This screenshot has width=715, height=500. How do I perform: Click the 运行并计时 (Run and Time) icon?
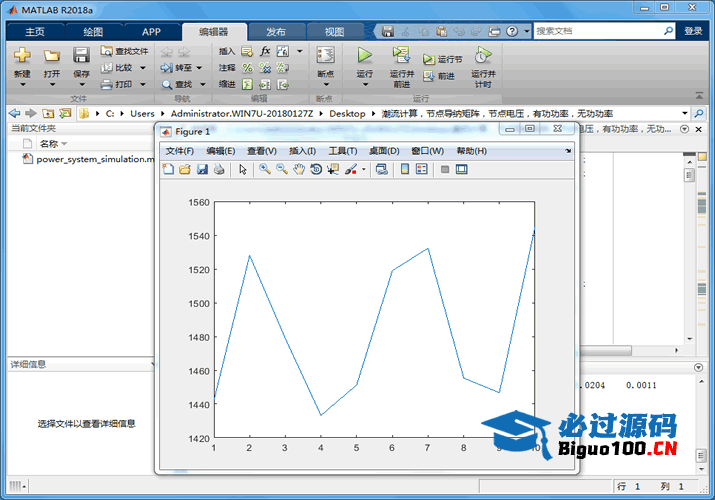483,55
